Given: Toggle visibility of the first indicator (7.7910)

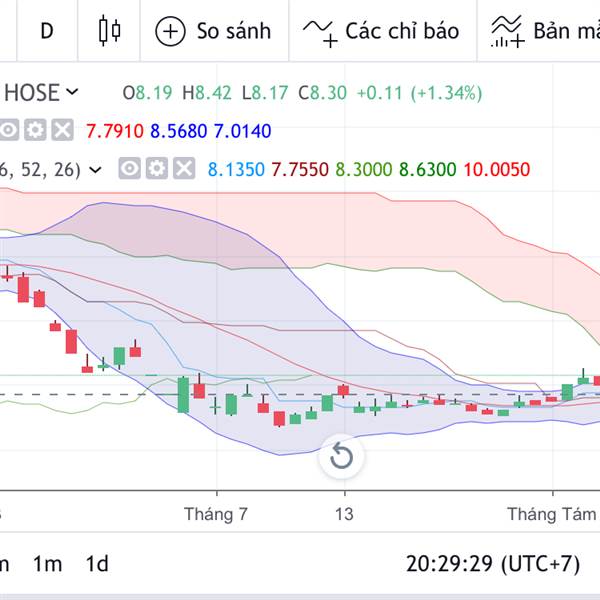Looking at the screenshot, I should click(x=9, y=130).
